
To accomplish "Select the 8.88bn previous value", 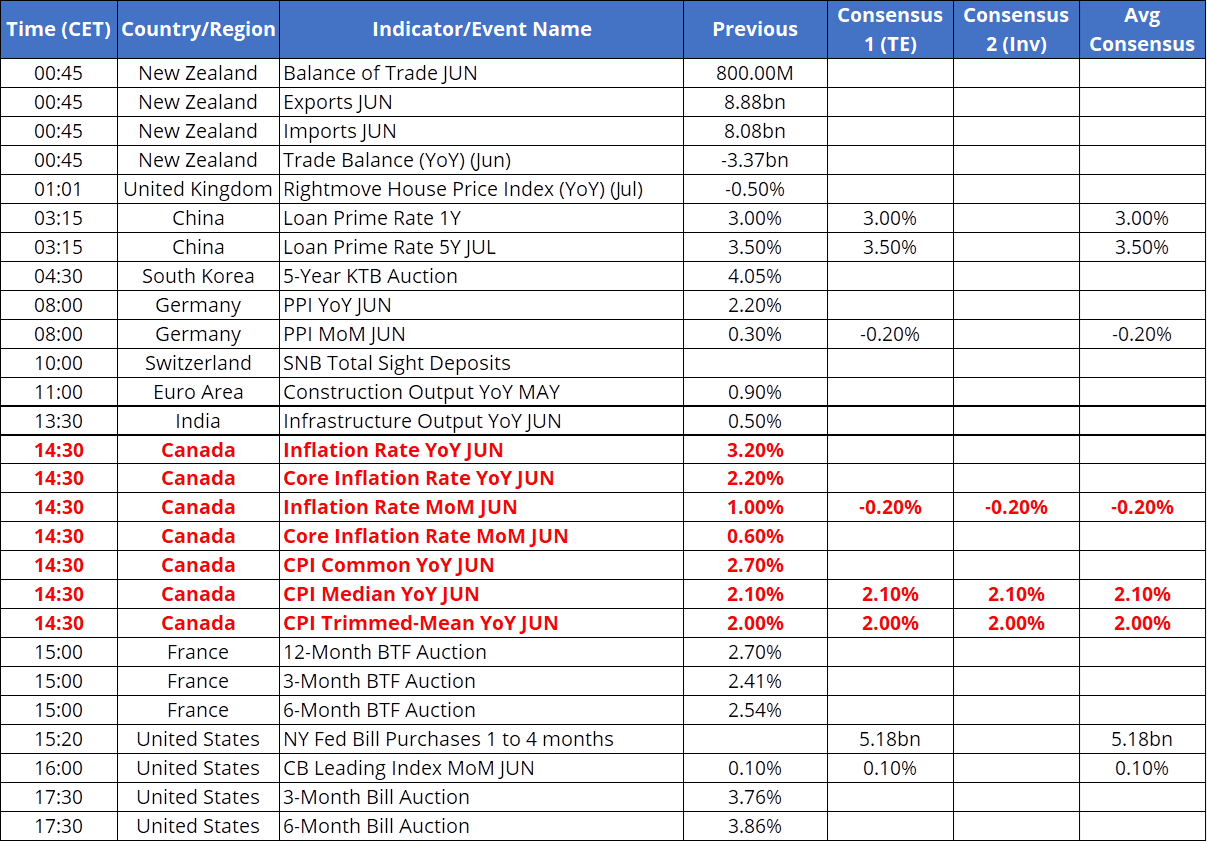I will [x=755, y=102].
